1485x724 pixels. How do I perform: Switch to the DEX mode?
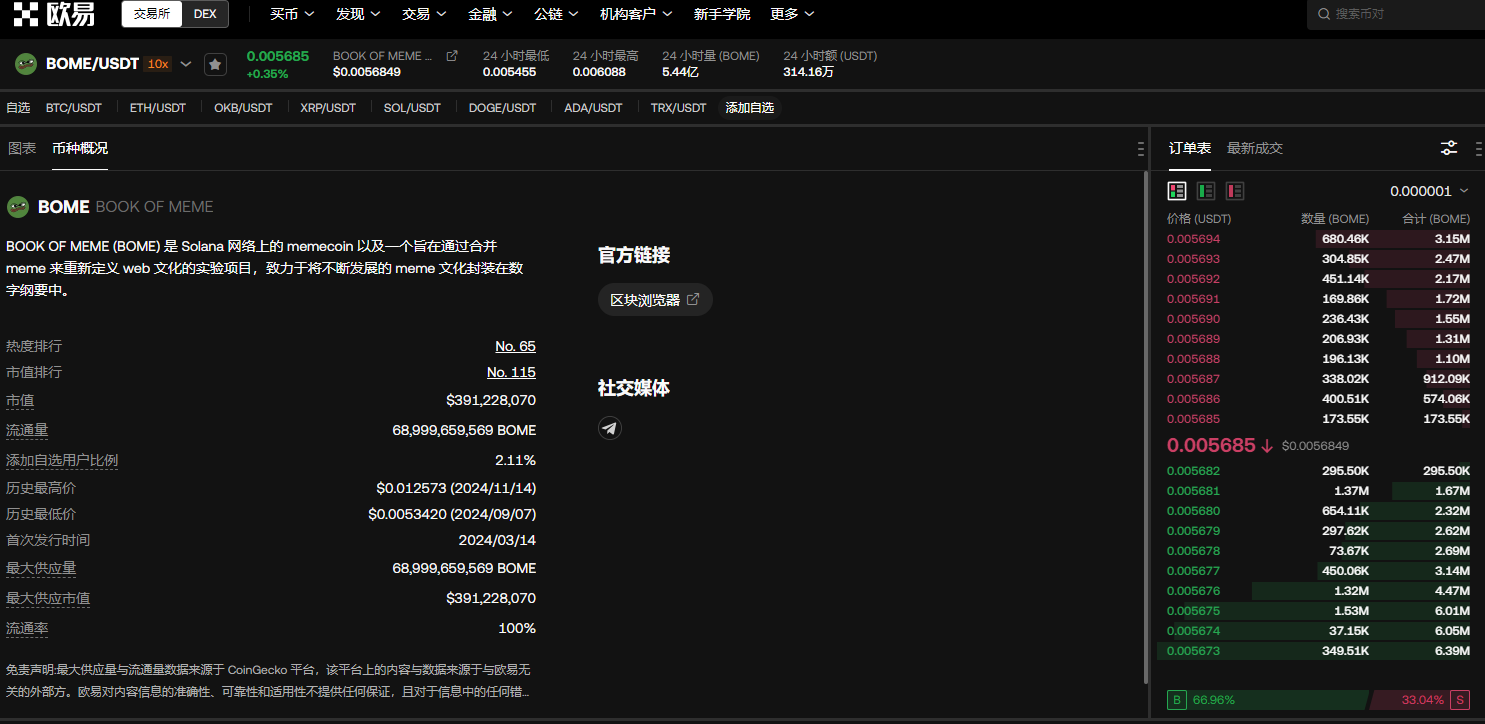[x=205, y=14]
